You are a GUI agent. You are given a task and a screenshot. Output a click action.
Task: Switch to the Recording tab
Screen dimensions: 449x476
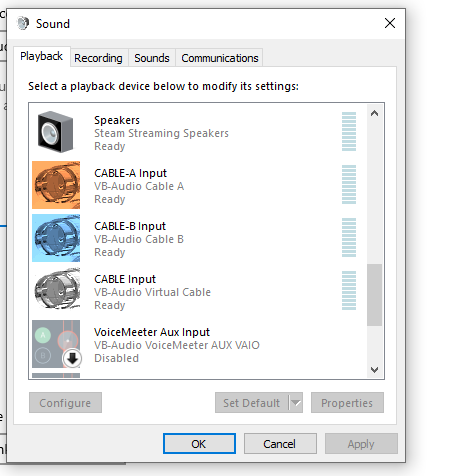98,58
